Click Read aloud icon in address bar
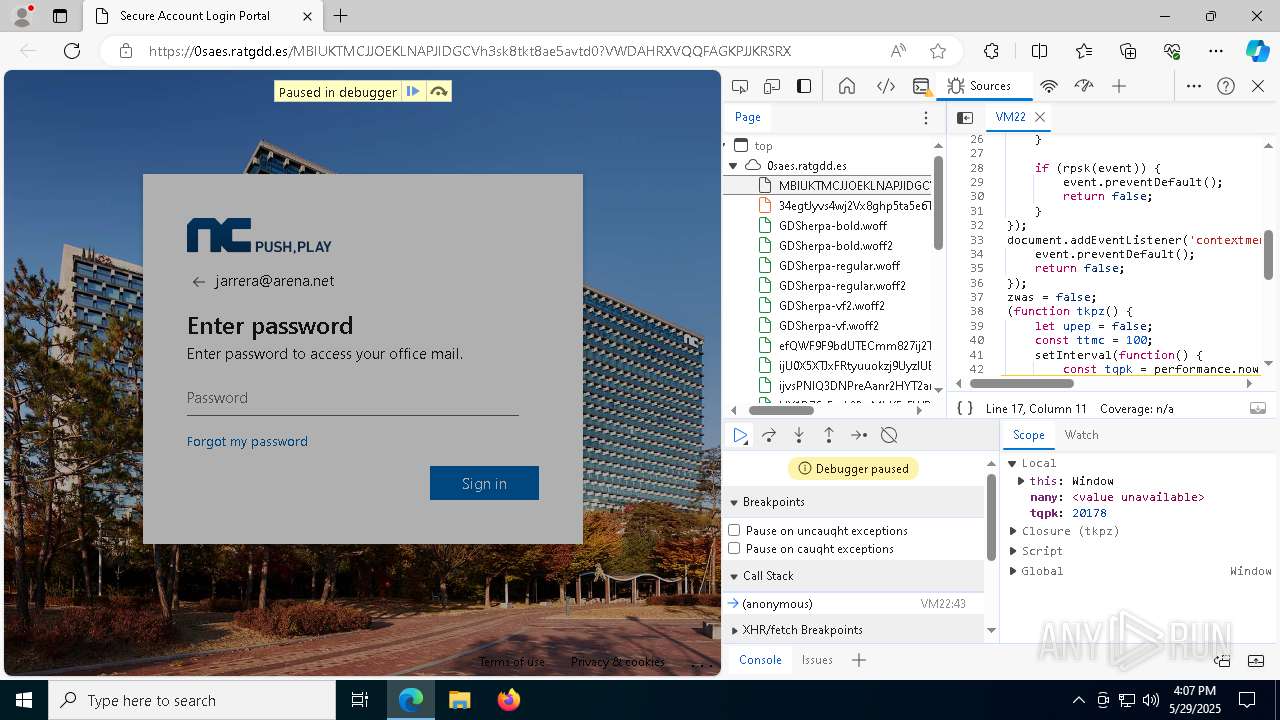 pos(898,51)
